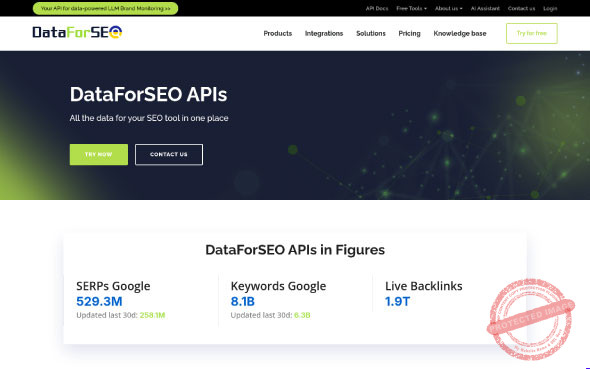The width and height of the screenshot is (590, 369).
Task: Click the SERPs Google label
Action: click(x=113, y=286)
